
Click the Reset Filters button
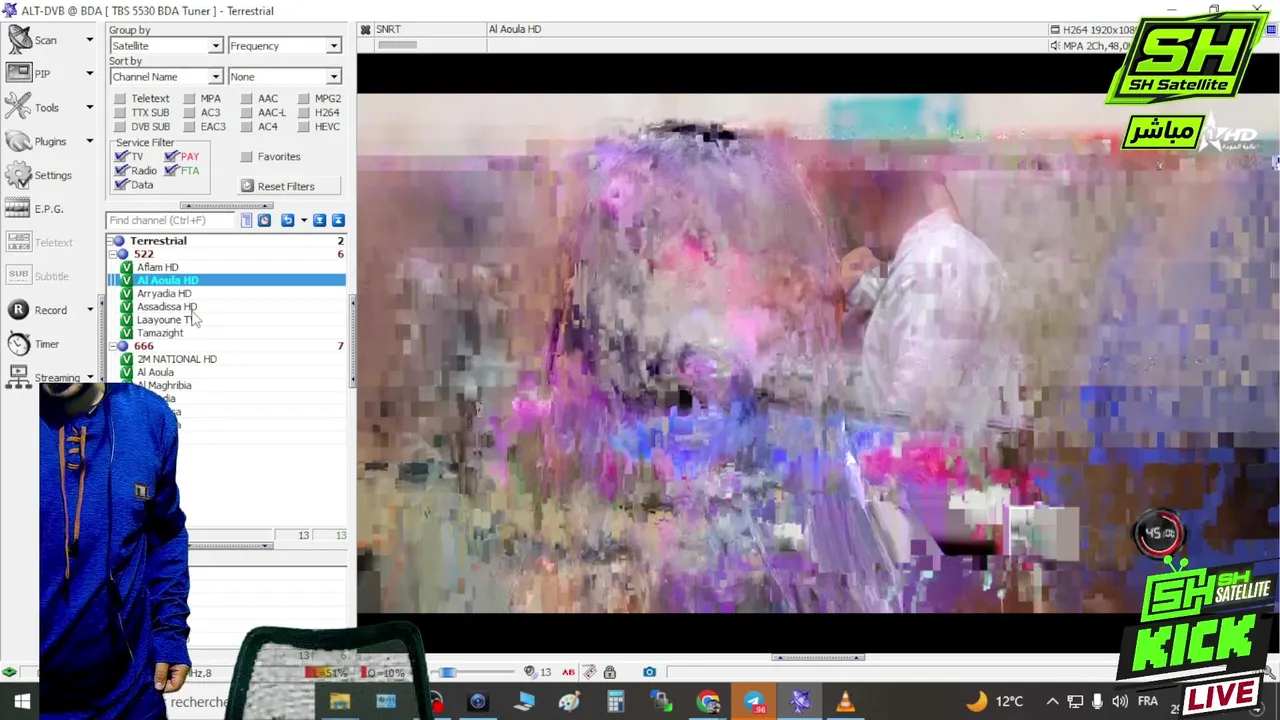coord(289,186)
